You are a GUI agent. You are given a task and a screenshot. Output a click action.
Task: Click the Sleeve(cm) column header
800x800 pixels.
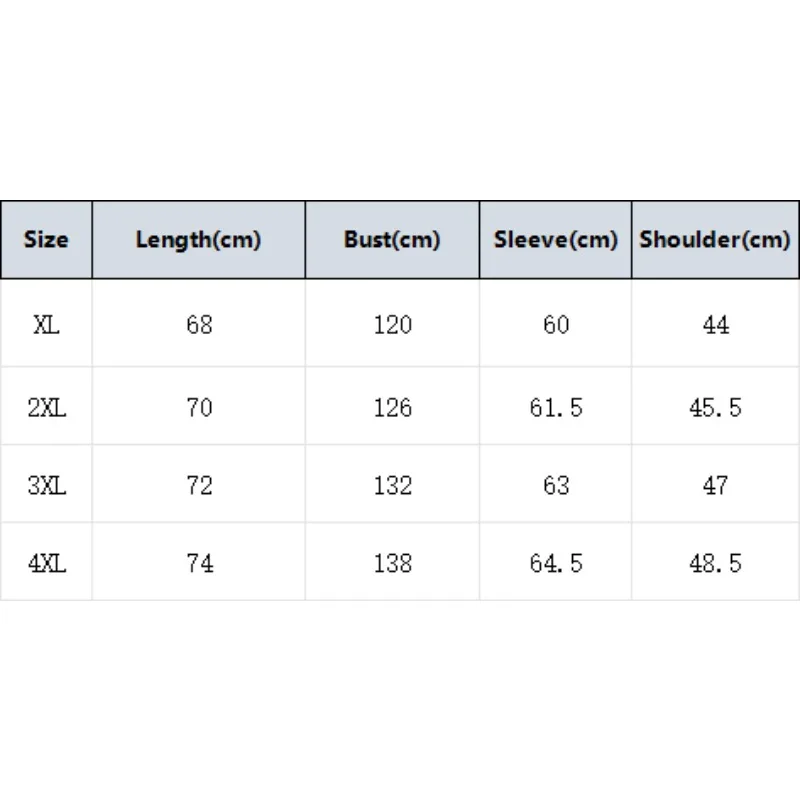click(x=556, y=240)
